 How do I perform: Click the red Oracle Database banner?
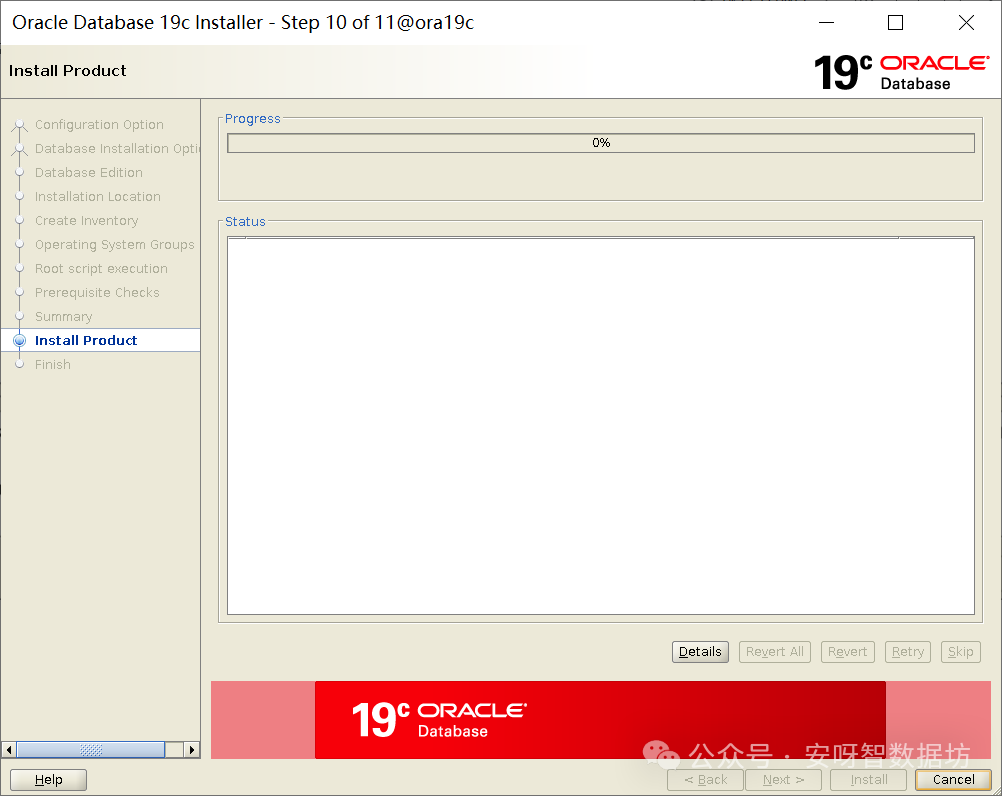(x=600, y=720)
